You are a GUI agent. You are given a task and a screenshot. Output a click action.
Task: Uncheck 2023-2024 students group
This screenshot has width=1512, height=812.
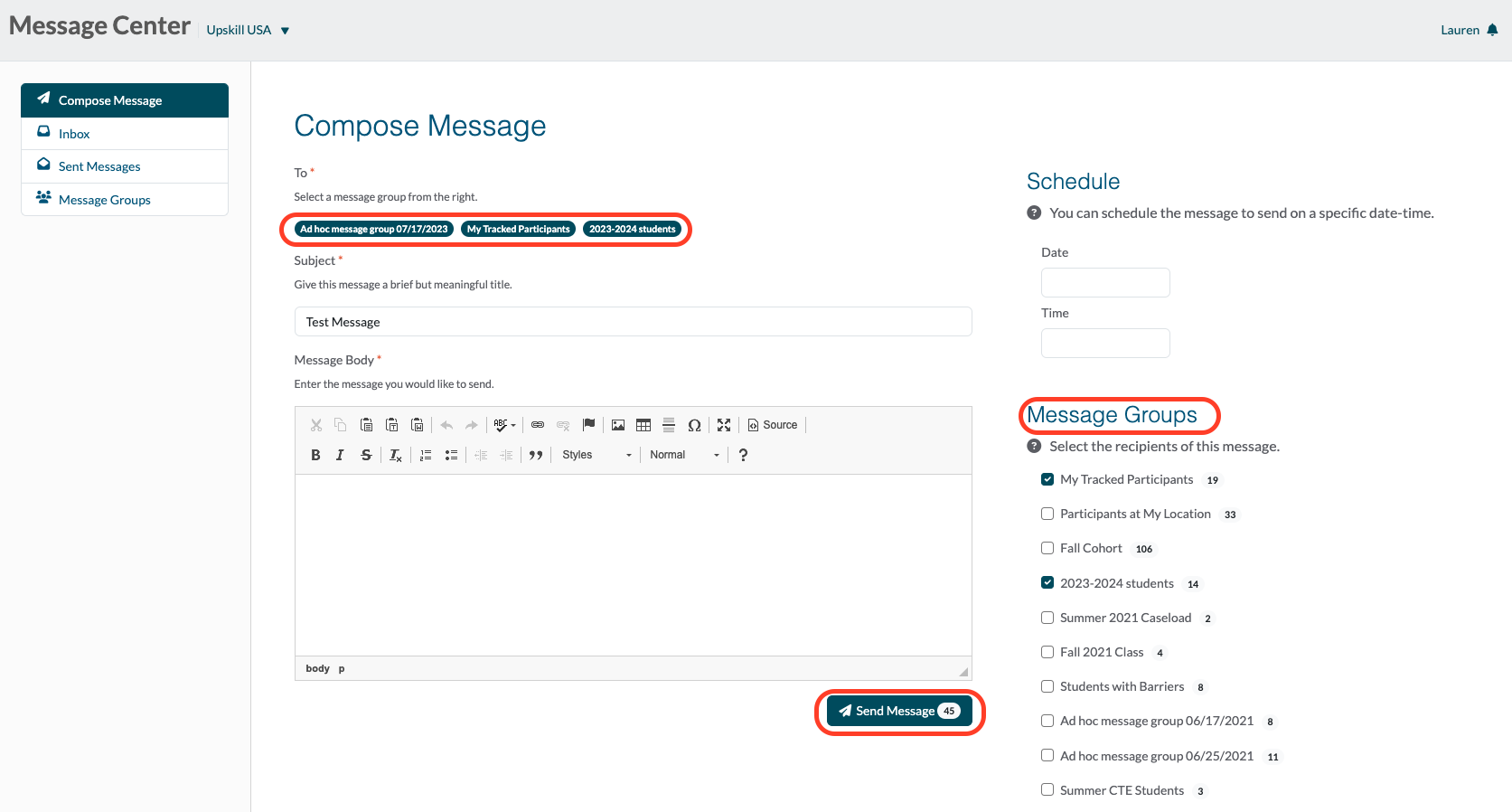click(x=1047, y=582)
